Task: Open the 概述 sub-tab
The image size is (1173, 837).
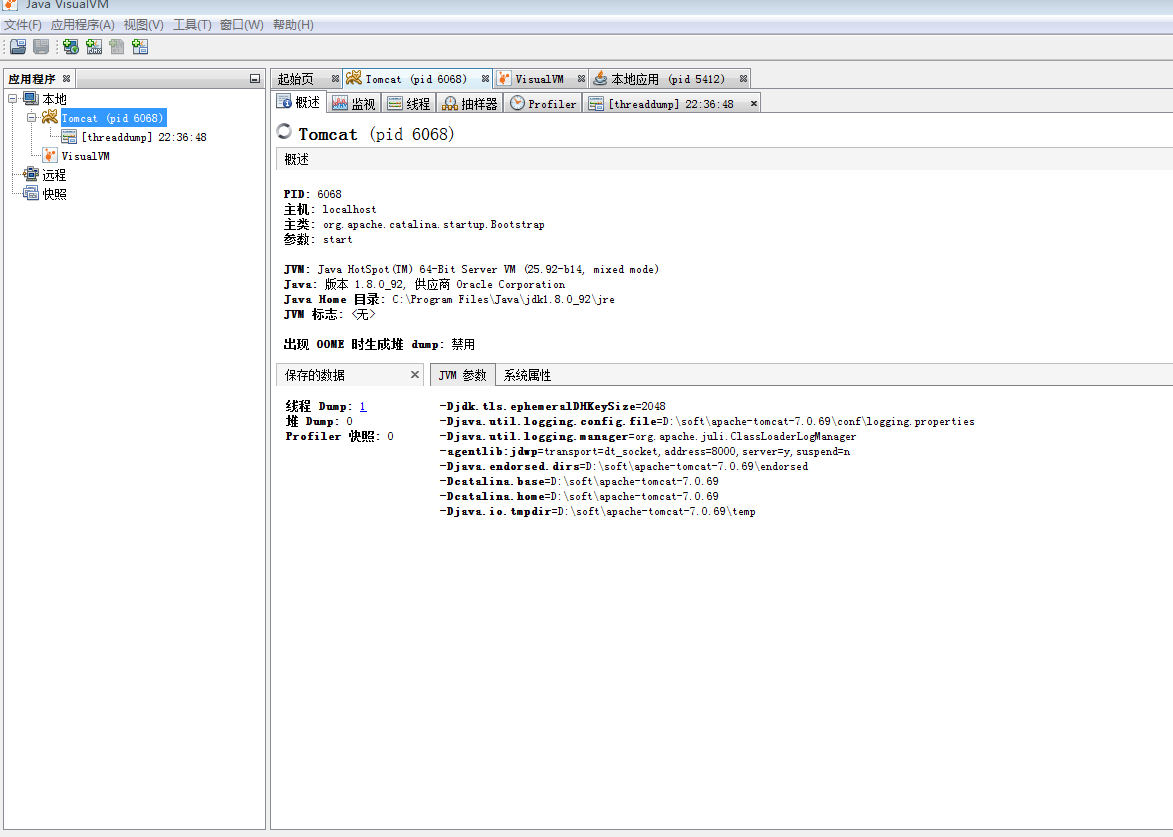Action: tap(299, 102)
